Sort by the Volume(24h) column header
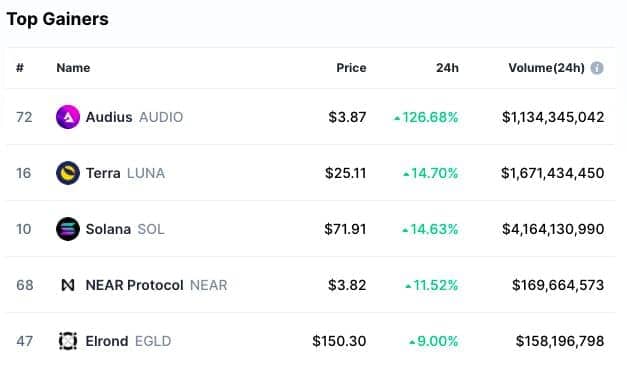 pyautogui.click(x=546, y=68)
